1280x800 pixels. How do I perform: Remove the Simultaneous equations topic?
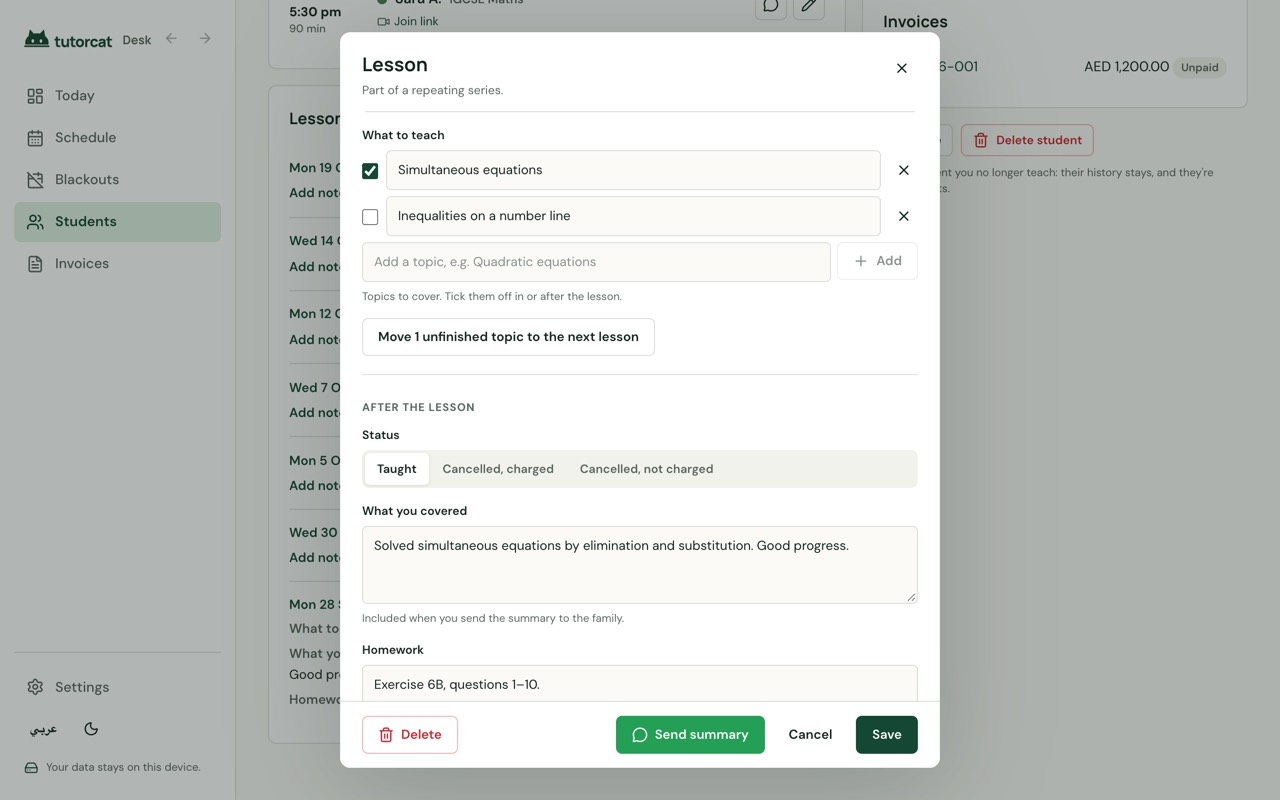pyautogui.click(x=903, y=170)
